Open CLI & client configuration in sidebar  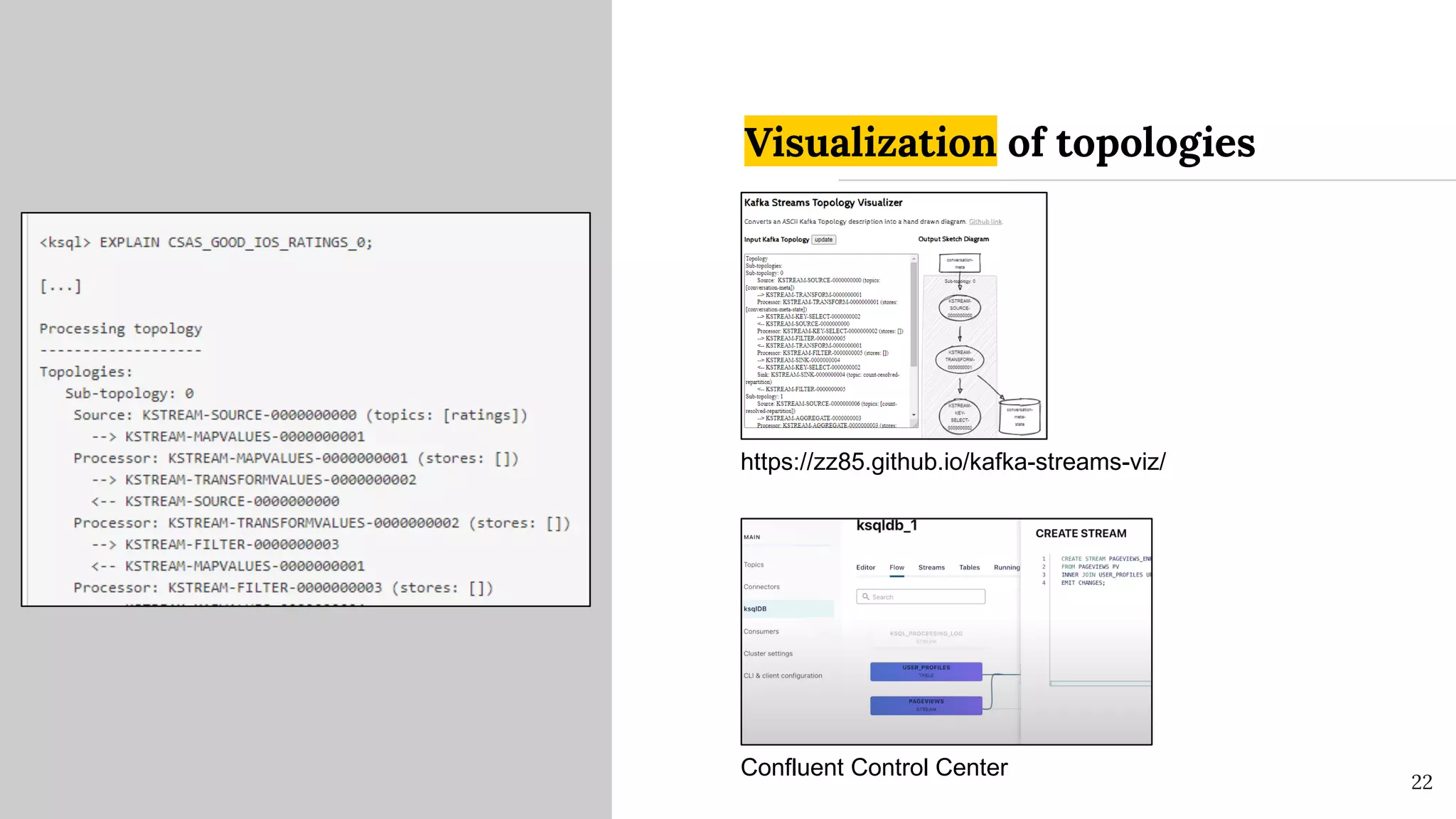(783, 675)
